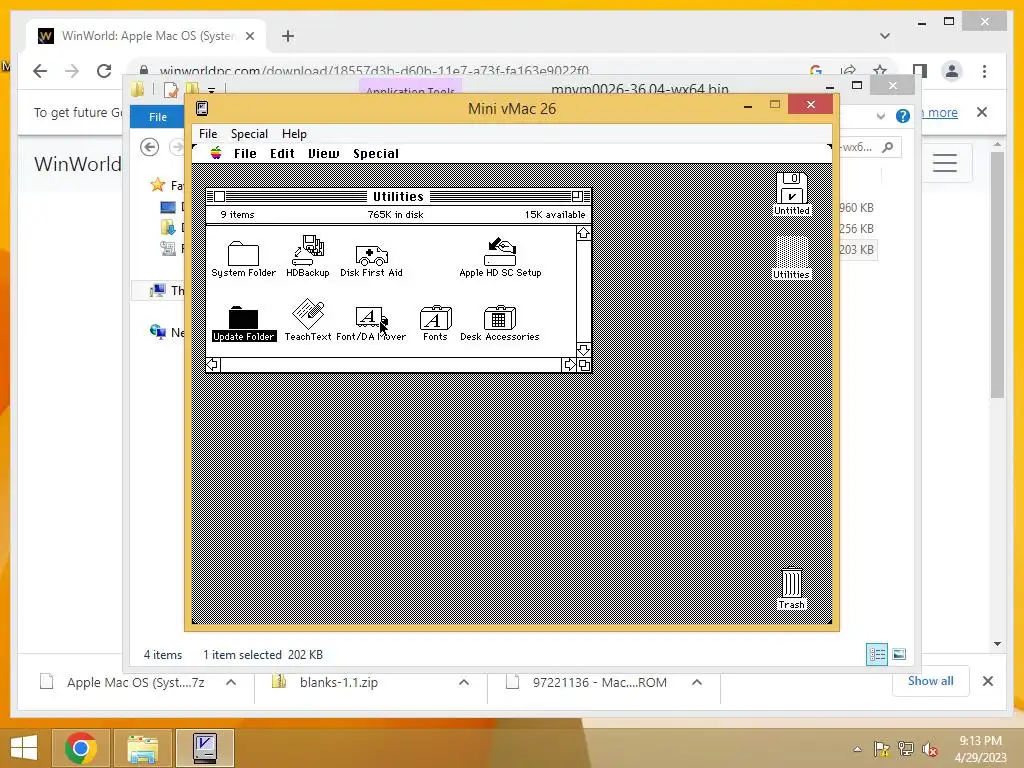Screen dimensions: 1024x768
Task: Open the Chrome three-dot menu
Action: pos(984,71)
